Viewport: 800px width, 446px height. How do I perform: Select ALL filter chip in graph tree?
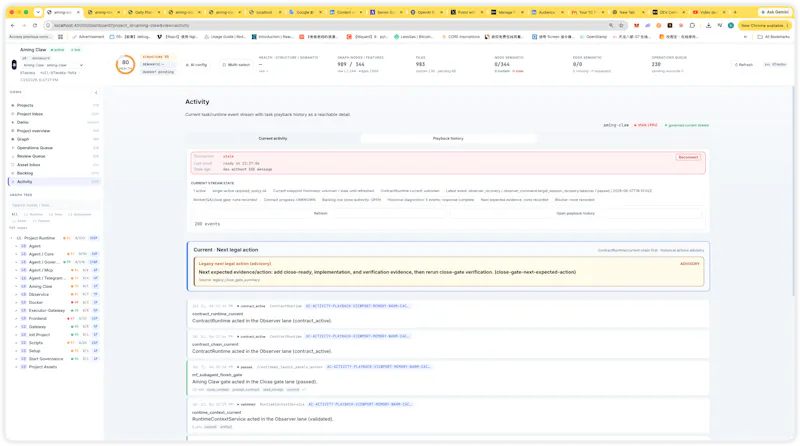[14, 214]
